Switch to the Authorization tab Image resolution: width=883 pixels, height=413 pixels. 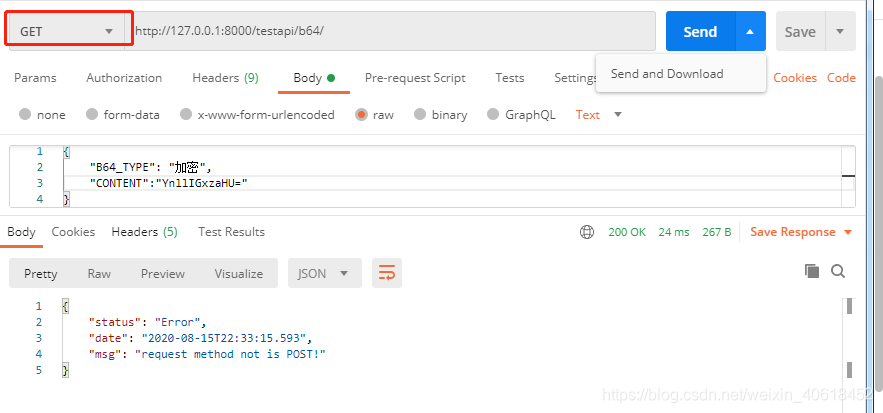(x=124, y=78)
